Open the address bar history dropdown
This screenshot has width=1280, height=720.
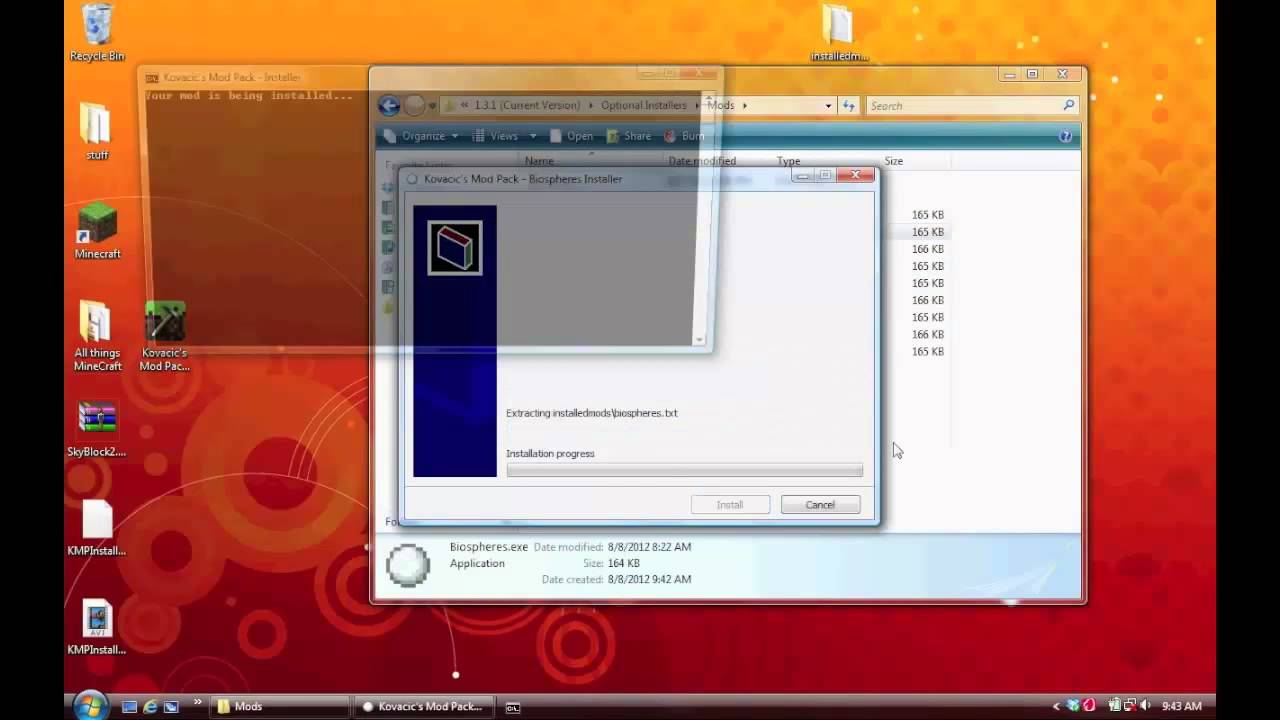[x=828, y=105]
